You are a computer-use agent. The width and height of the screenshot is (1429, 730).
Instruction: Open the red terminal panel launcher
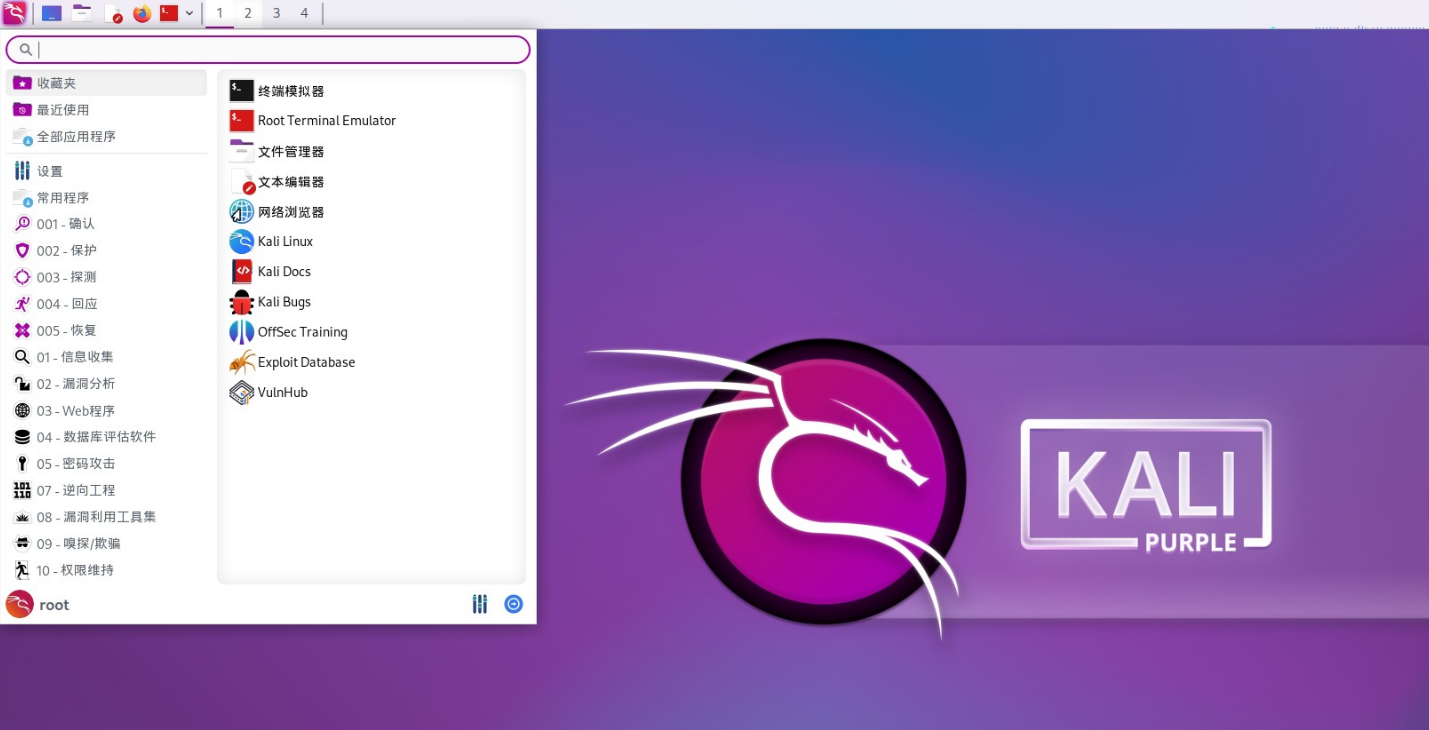tap(169, 13)
